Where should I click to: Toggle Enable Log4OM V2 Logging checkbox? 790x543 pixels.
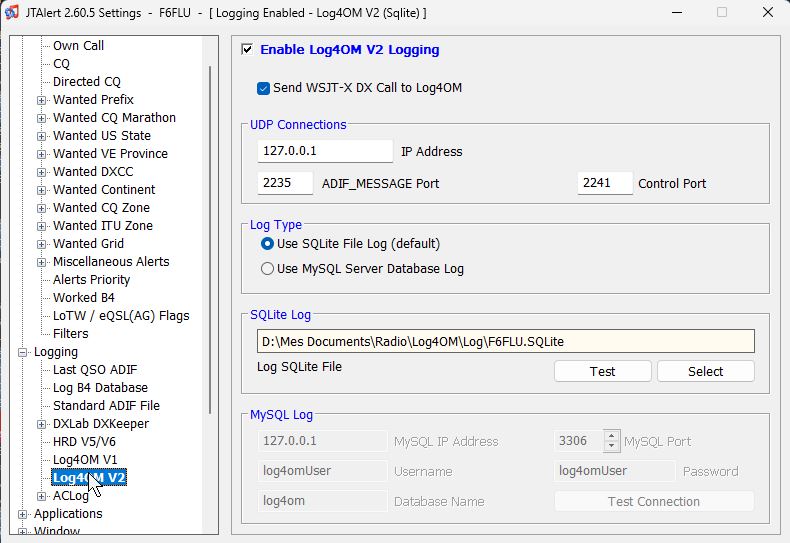point(247,49)
